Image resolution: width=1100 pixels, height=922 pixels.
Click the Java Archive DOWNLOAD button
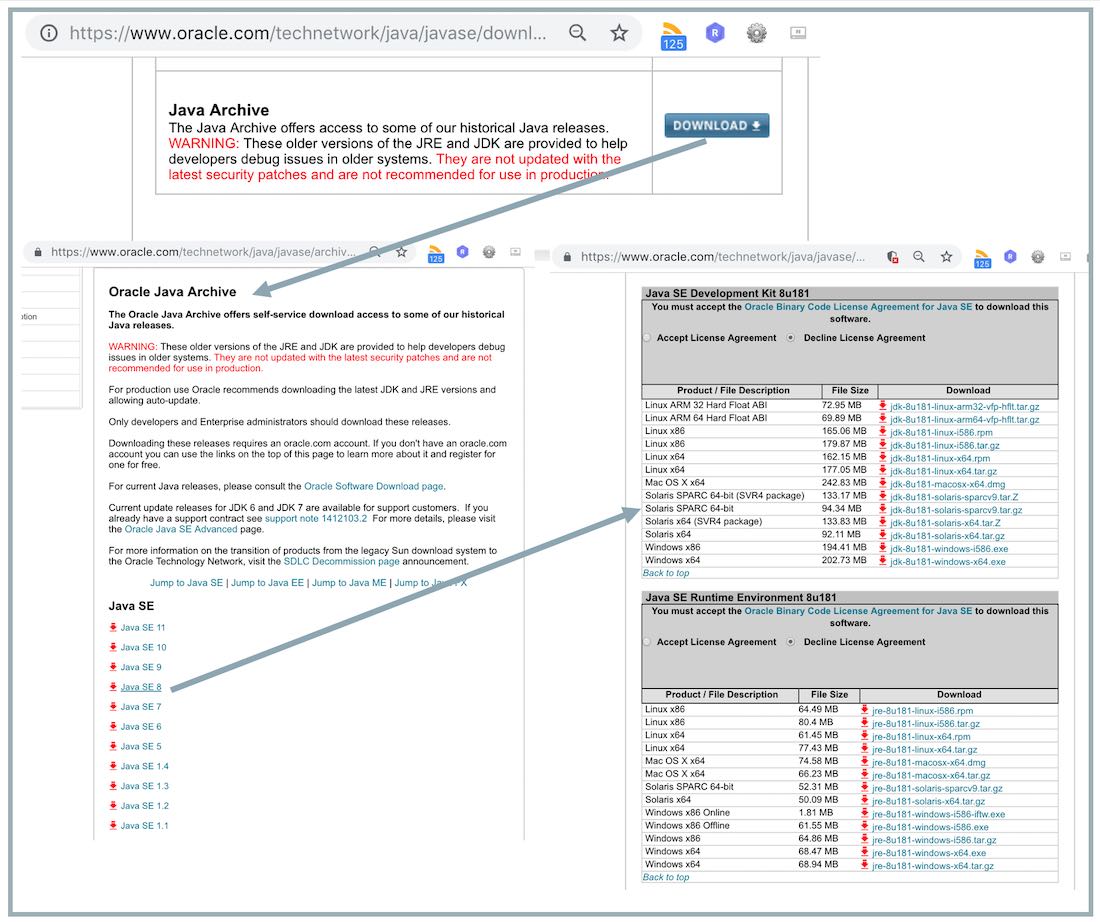coord(716,126)
